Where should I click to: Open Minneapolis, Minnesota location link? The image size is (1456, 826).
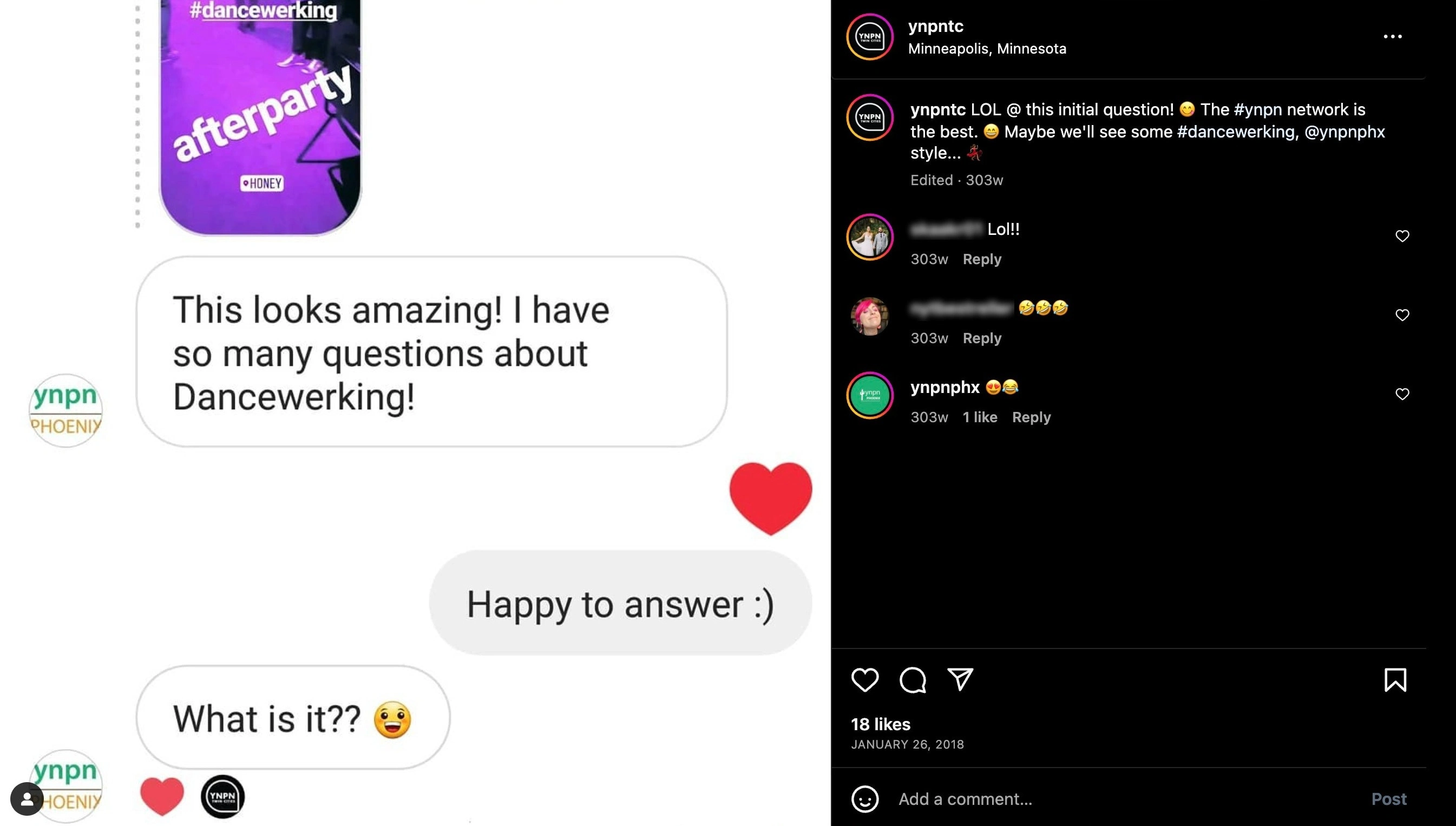coord(987,49)
